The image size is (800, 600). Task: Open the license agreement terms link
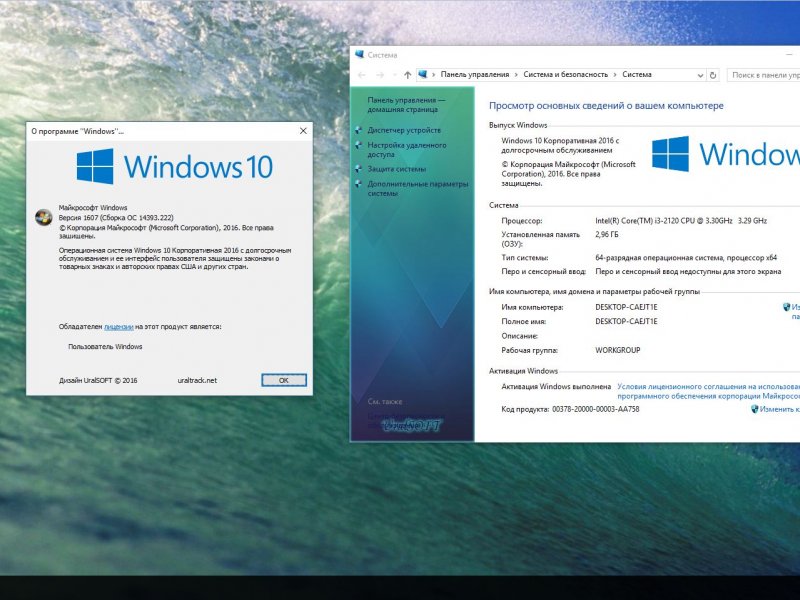click(709, 391)
